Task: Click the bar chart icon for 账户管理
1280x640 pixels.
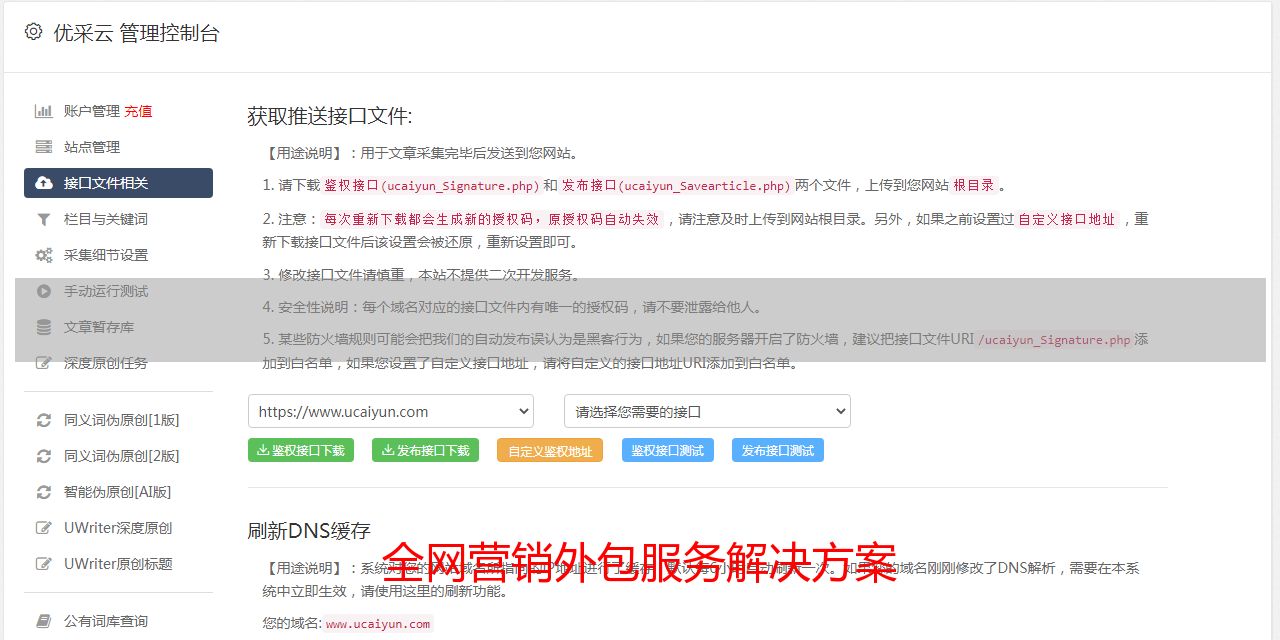Action: [x=44, y=111]
